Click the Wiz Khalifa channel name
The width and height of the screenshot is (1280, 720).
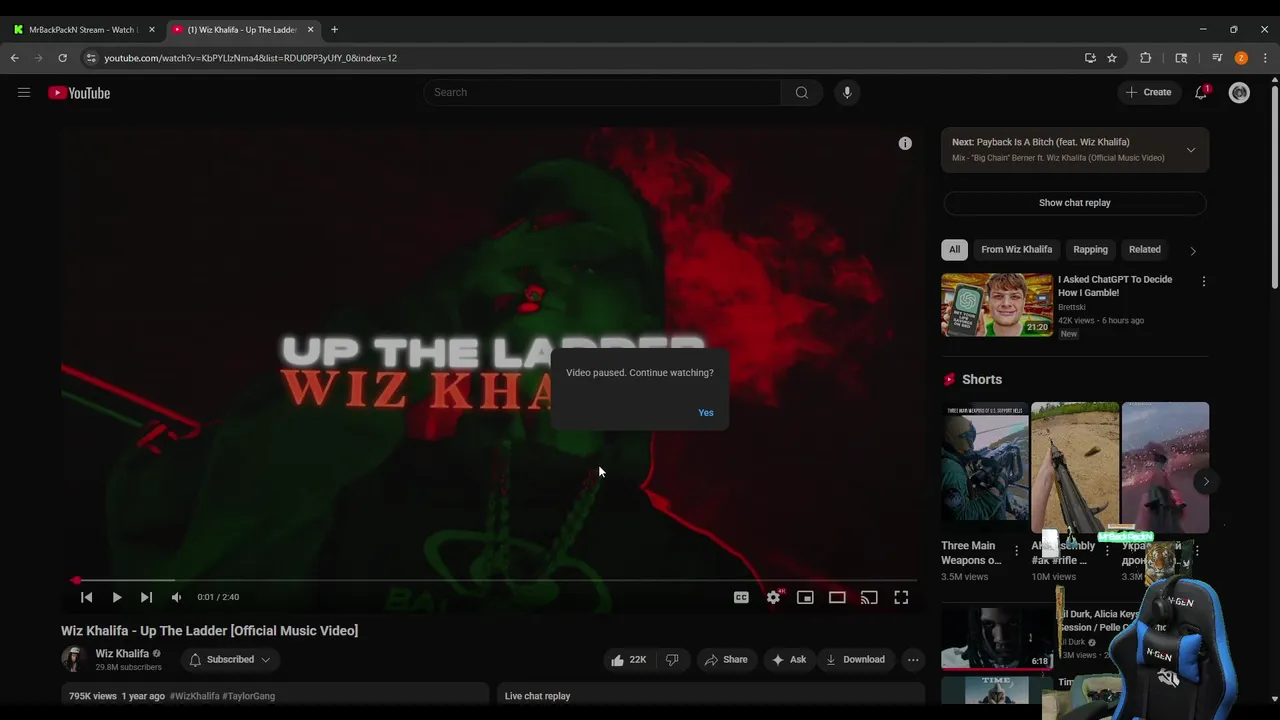(x=122, y=654)
